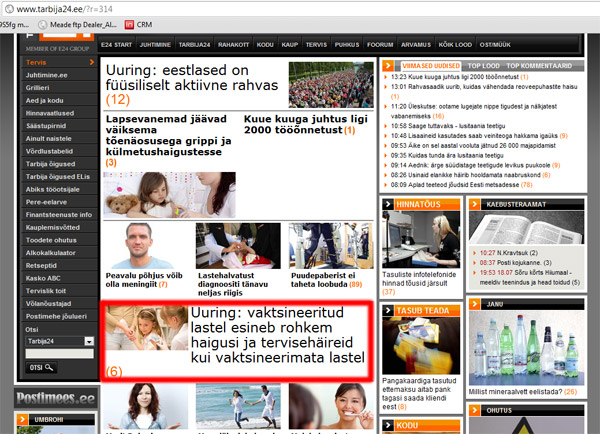This screenshot has height=434, width=600.
Task: Switch to the TOP KOMMENTAARID tab
Action: (541, 65)
